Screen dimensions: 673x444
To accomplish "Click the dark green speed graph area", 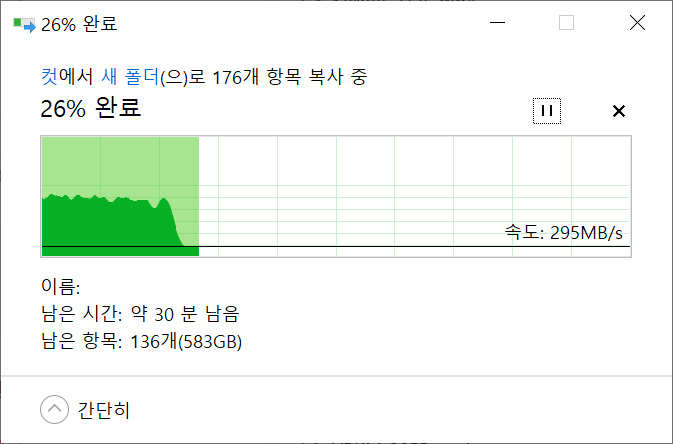I will [x=107, y=223].
